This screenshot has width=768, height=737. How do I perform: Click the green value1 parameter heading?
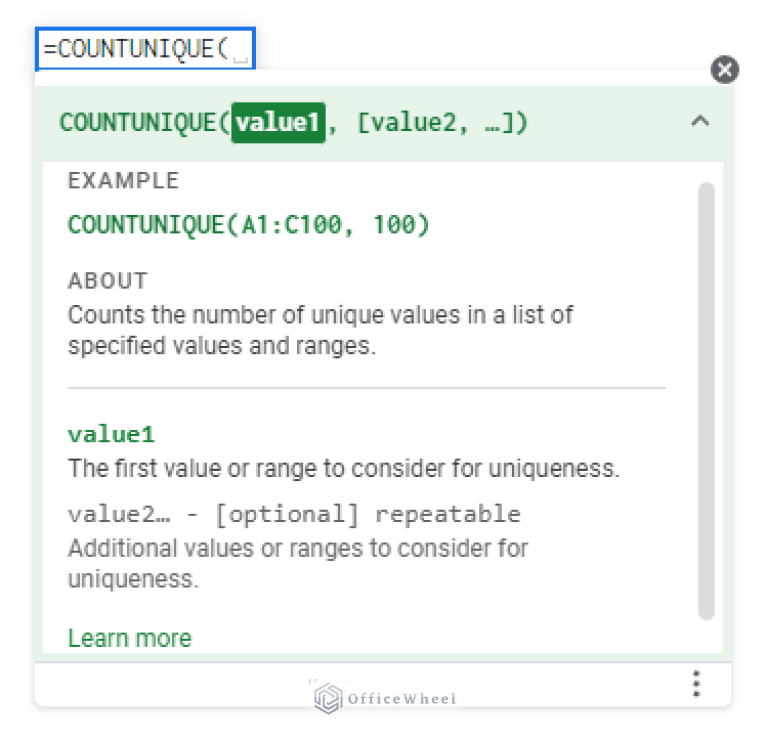click(x=111, y=434)
